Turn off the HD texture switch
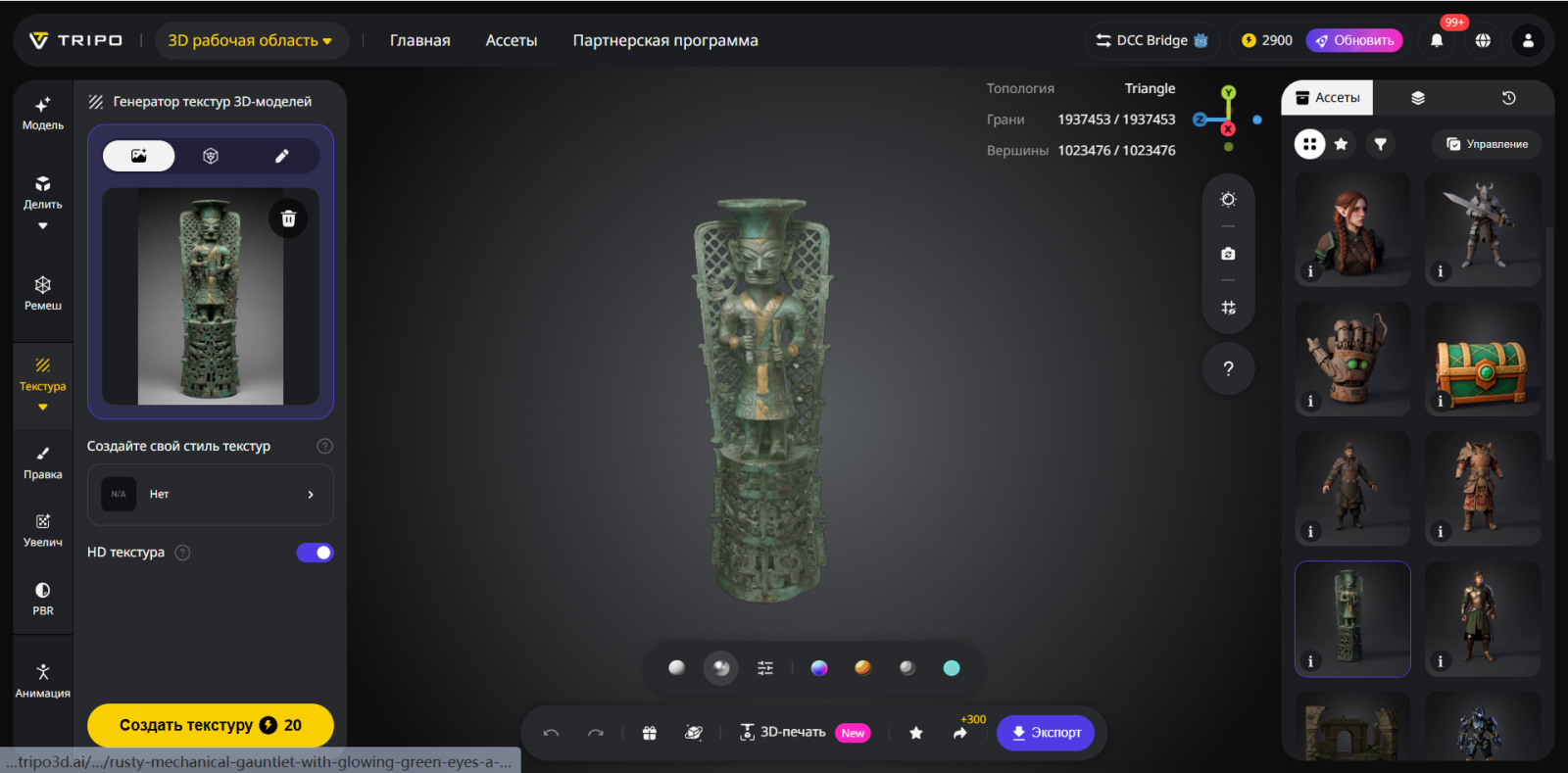 pyautogui.click(x=315, y=553)
